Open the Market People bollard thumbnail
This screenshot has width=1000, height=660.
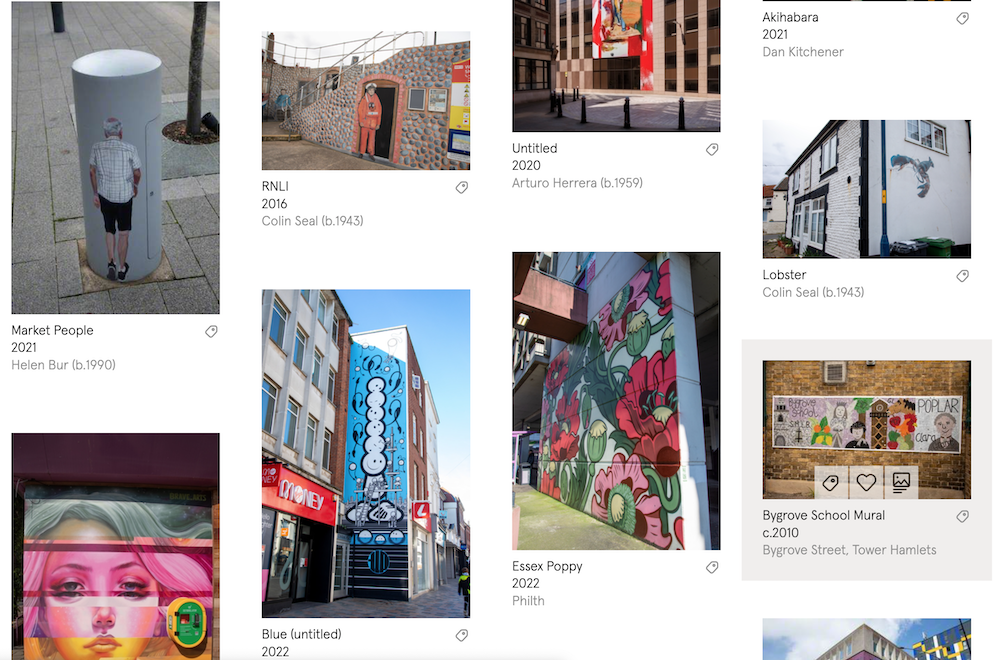[x=115, y=157]
